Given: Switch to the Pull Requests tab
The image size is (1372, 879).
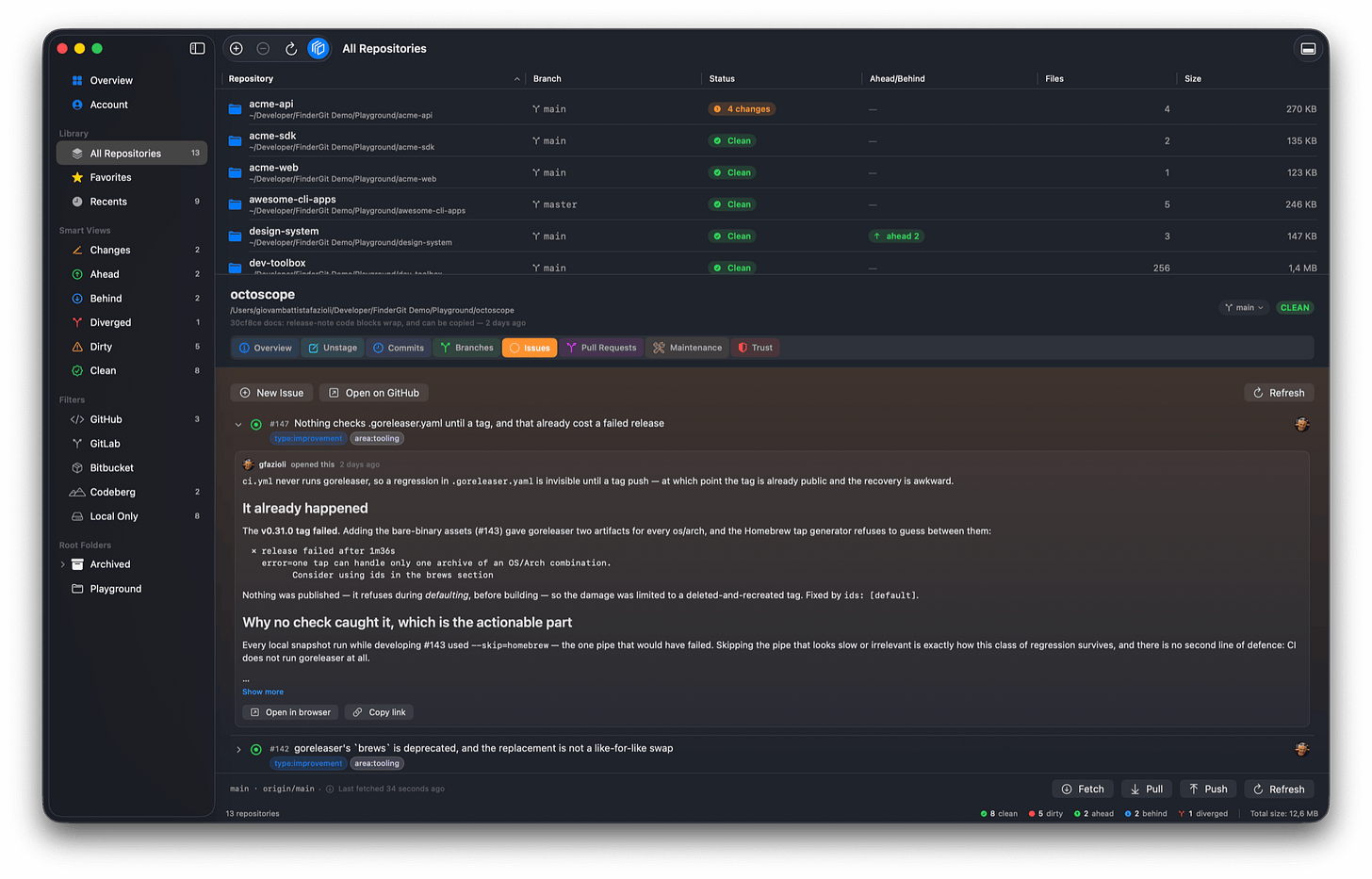Looking at the screenshot, I should pos(601,348).
